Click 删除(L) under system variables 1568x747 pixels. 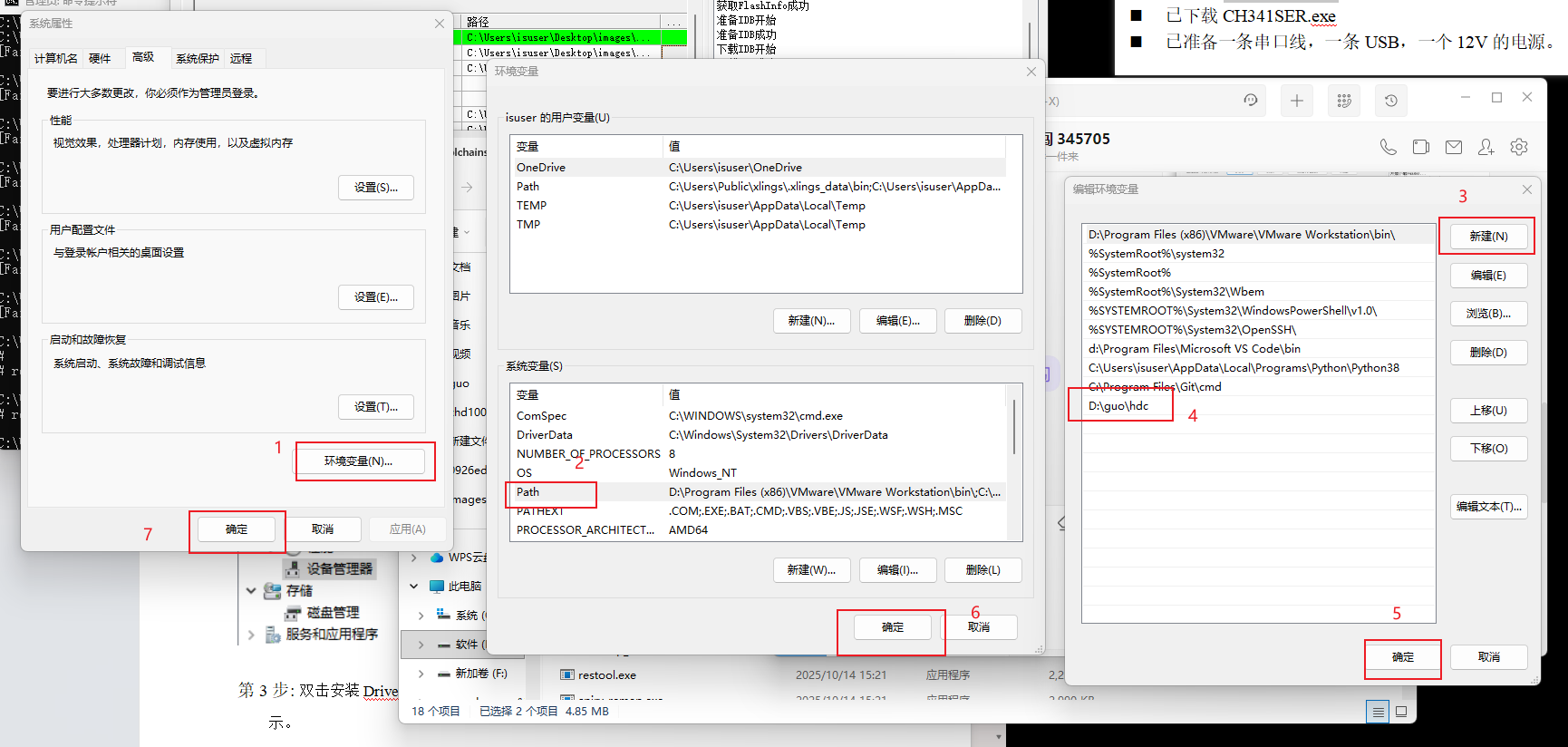pyautogui.click(x=983, y=570)
